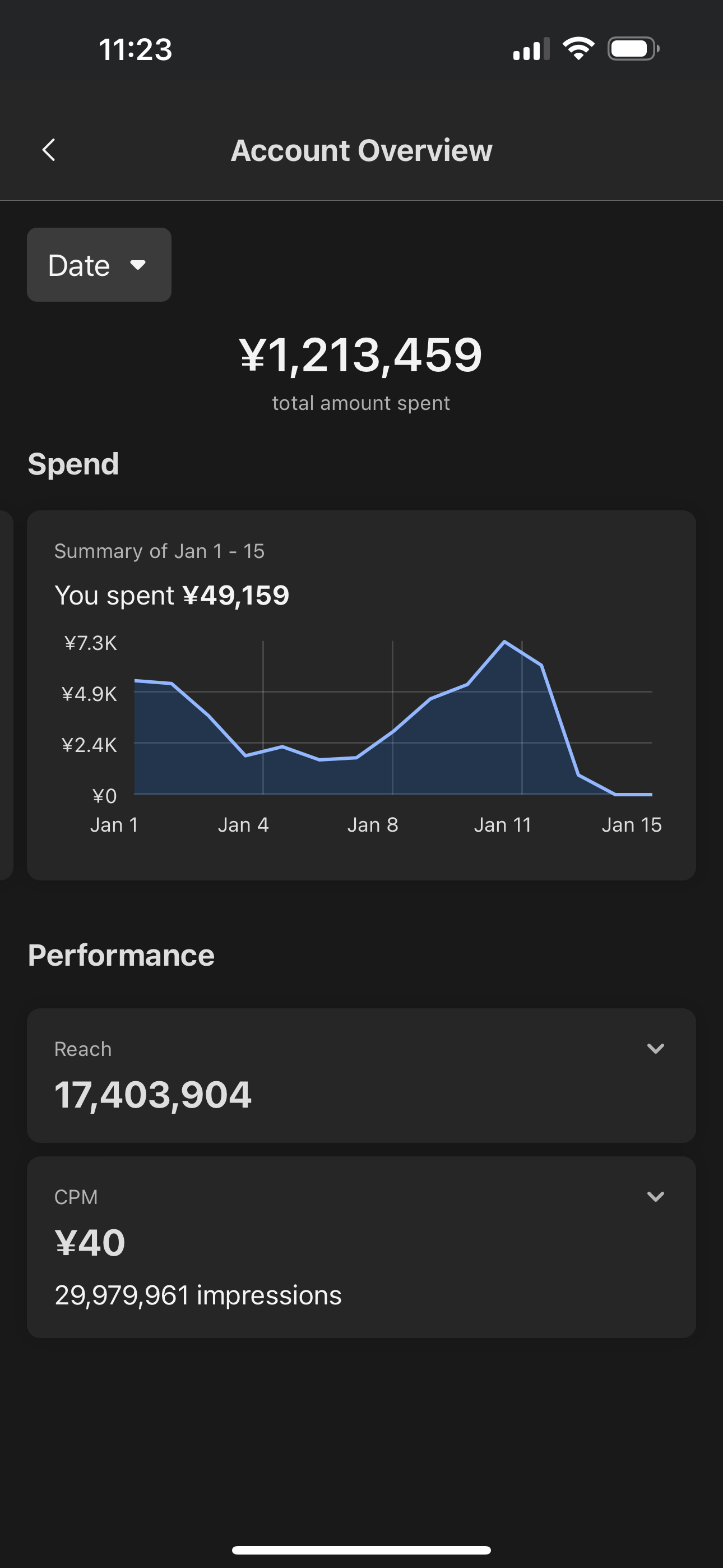
Task: Tap the 29,979,961 impressions text
Action: pyautogui.click(x=198, y=1295)
